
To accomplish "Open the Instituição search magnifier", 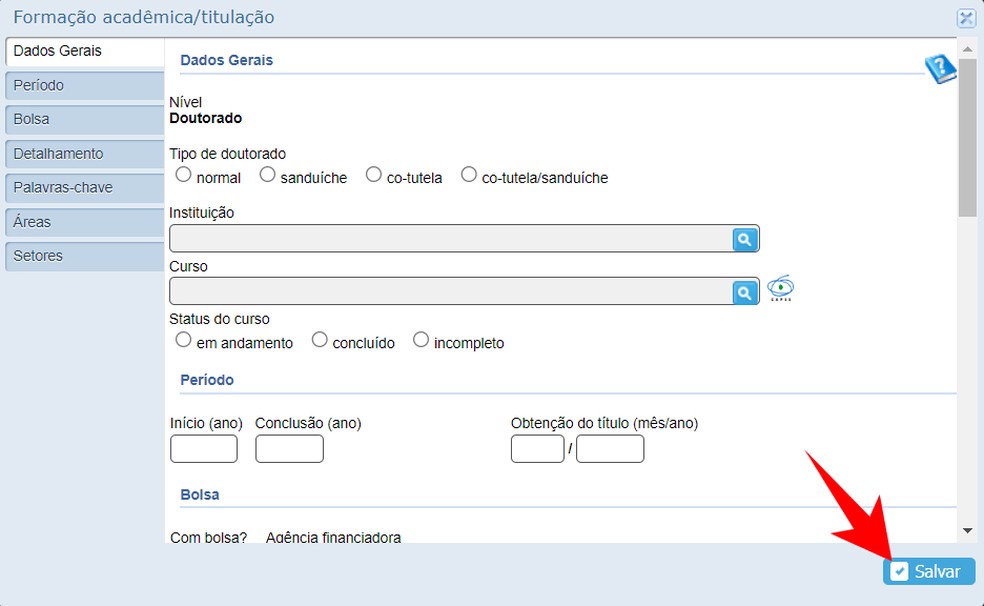I will 746,239.
